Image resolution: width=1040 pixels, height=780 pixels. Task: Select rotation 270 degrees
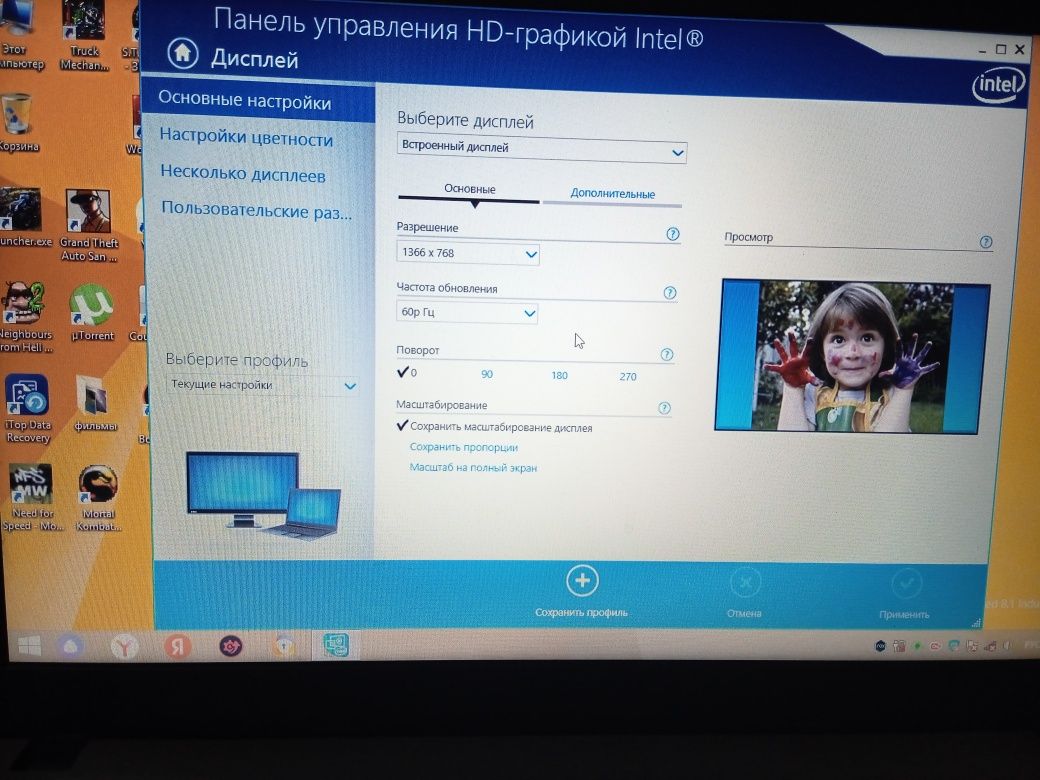(627, 377)
